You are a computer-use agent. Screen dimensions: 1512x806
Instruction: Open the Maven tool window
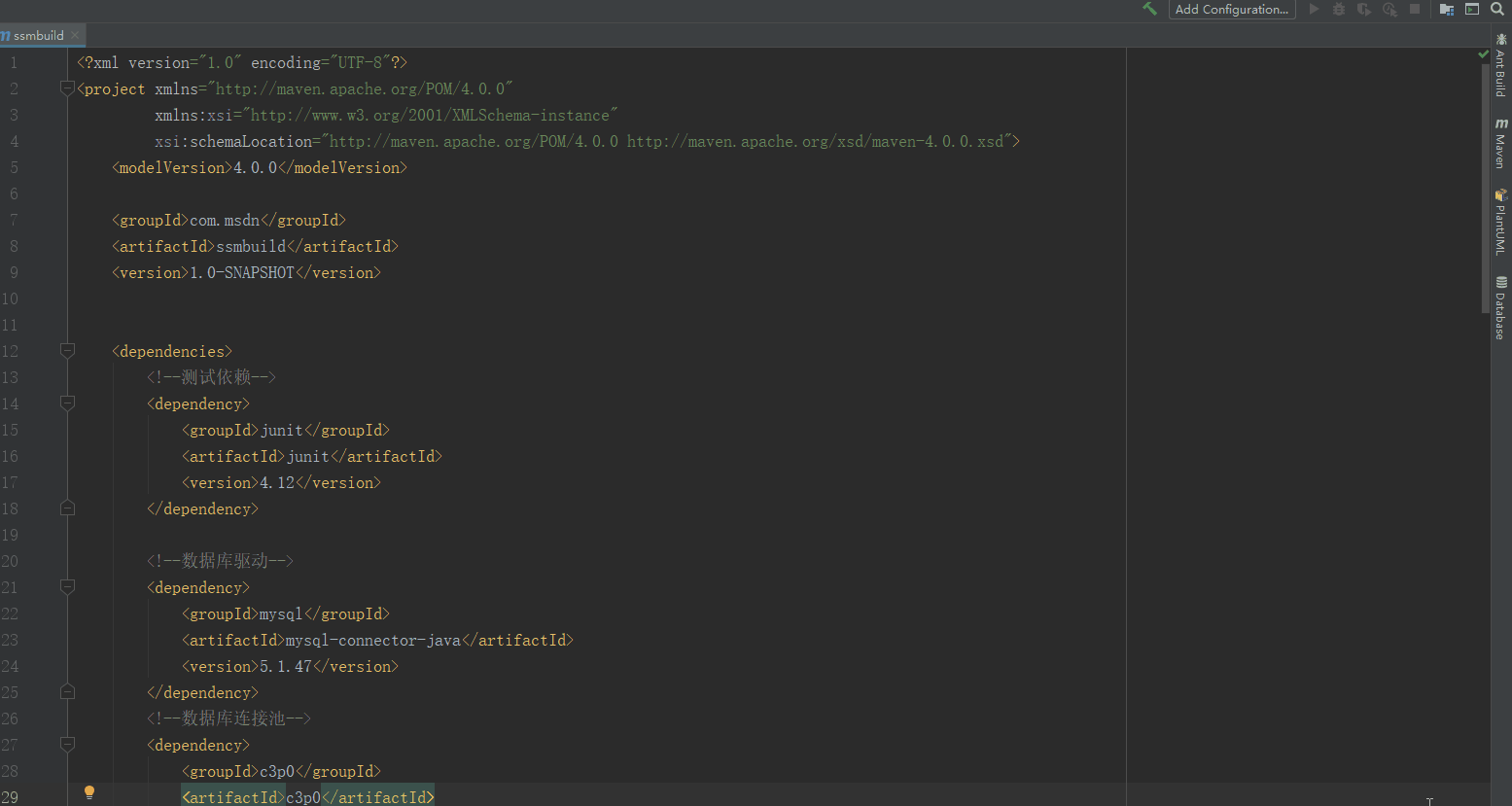[1501, 144]
